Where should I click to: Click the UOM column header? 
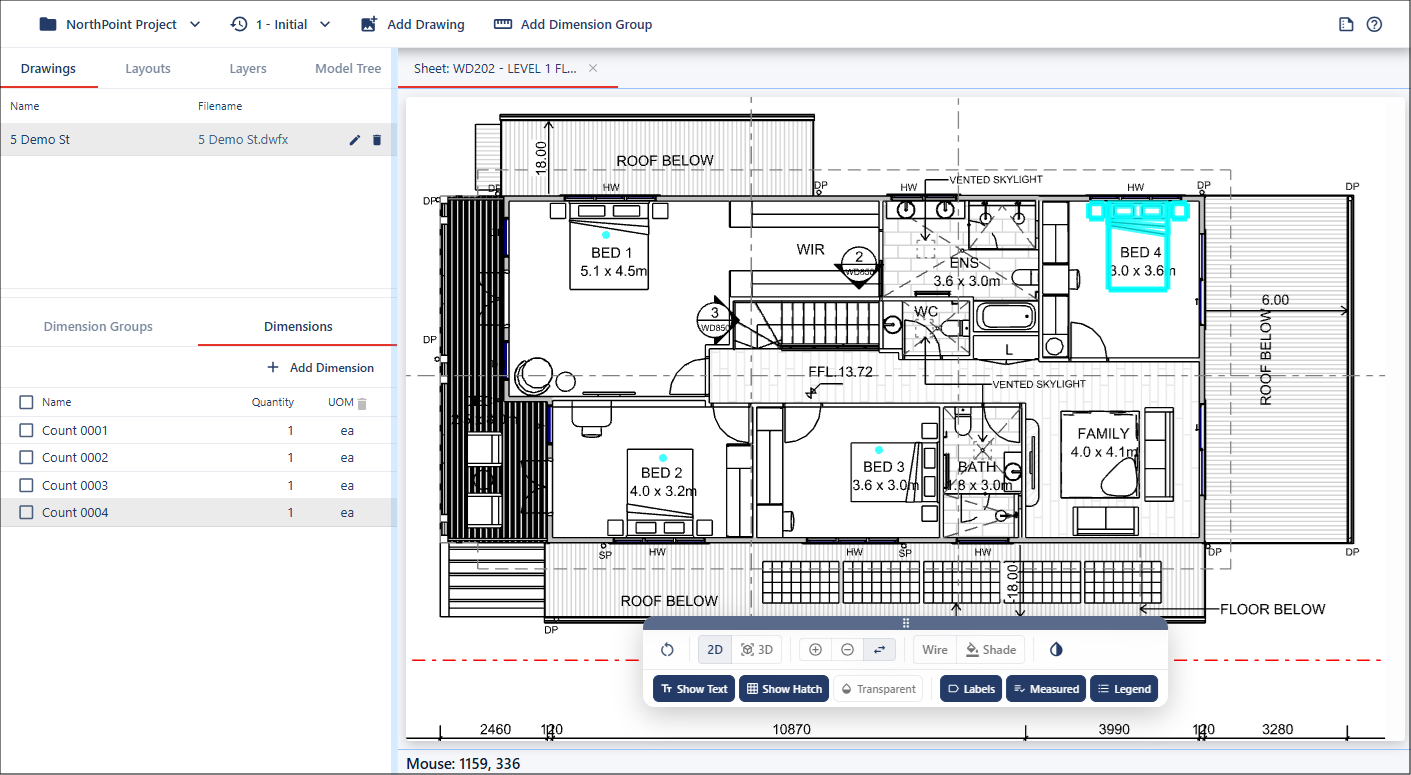coord(340,402)
